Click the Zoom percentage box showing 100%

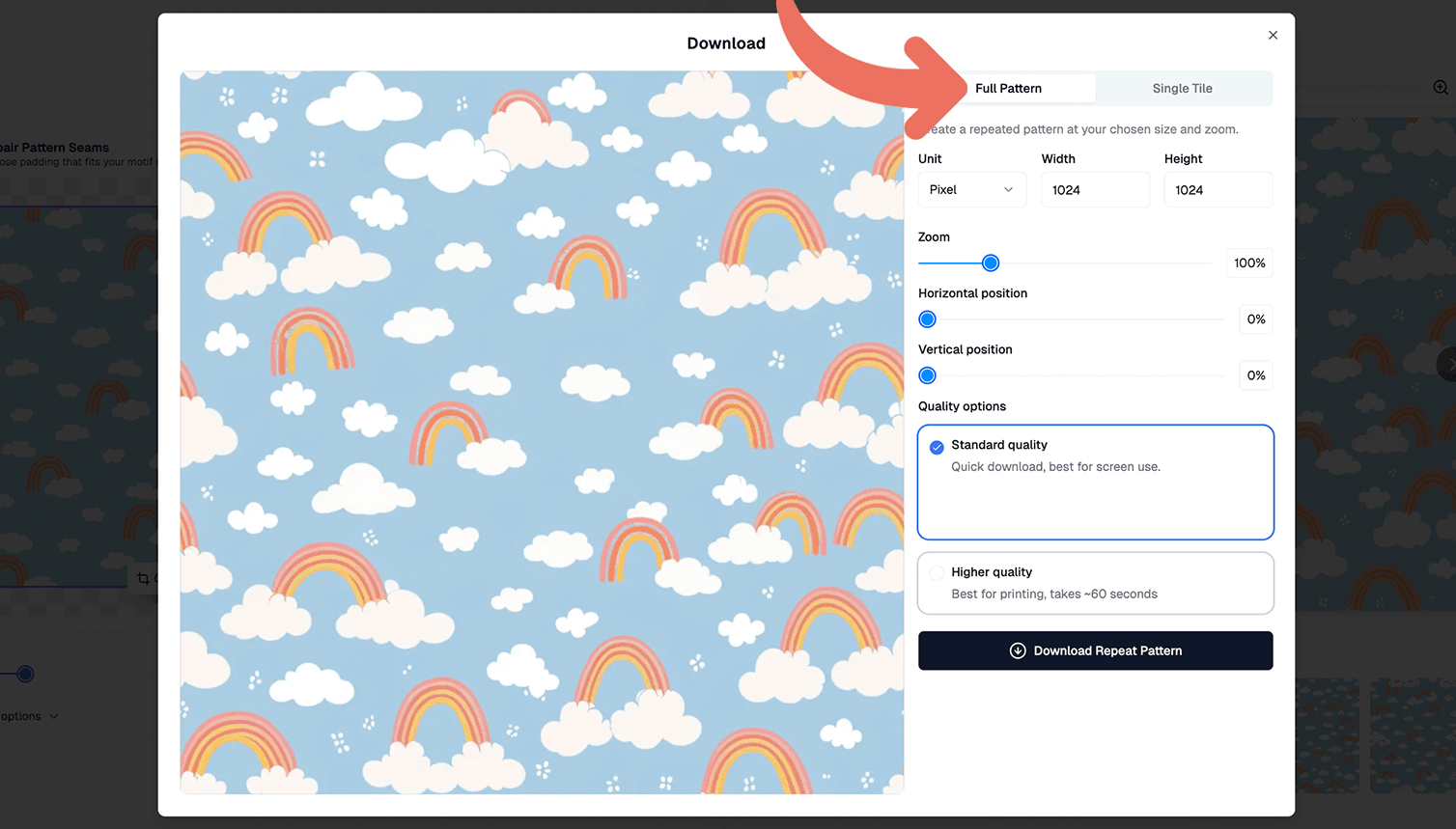tap(1248, 263)
